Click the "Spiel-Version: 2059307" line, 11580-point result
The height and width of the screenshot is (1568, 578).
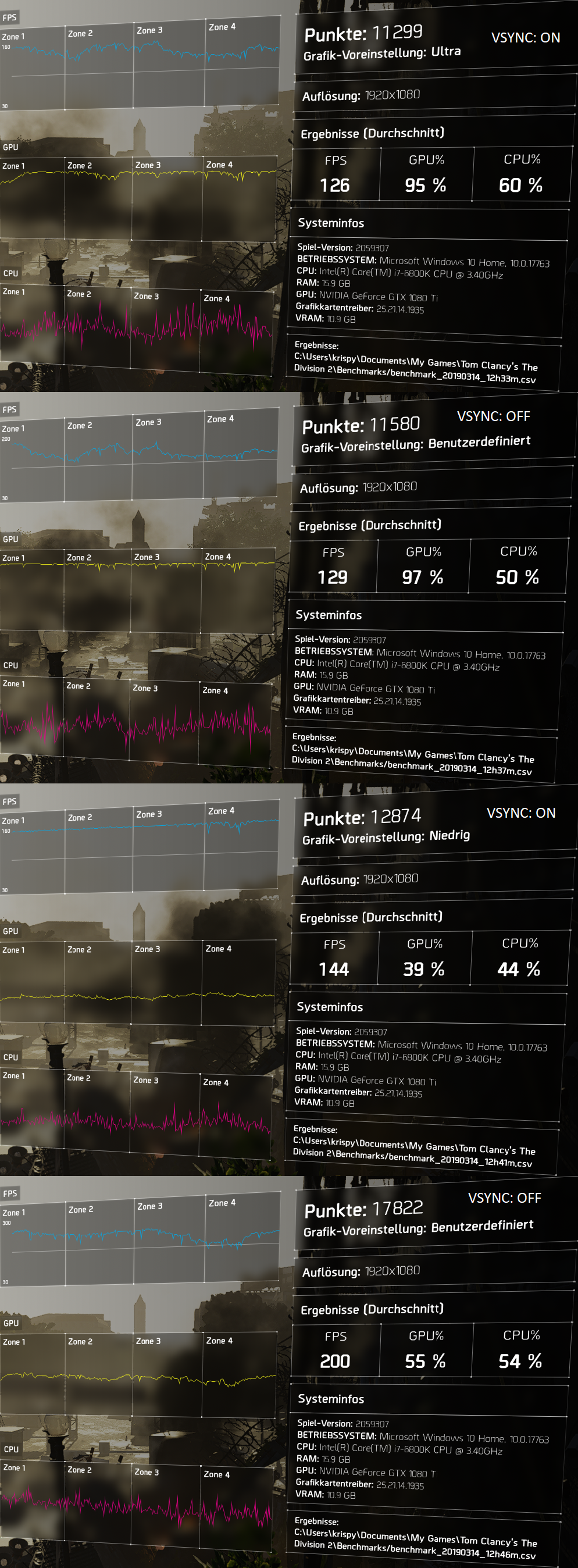click(340, 639)
